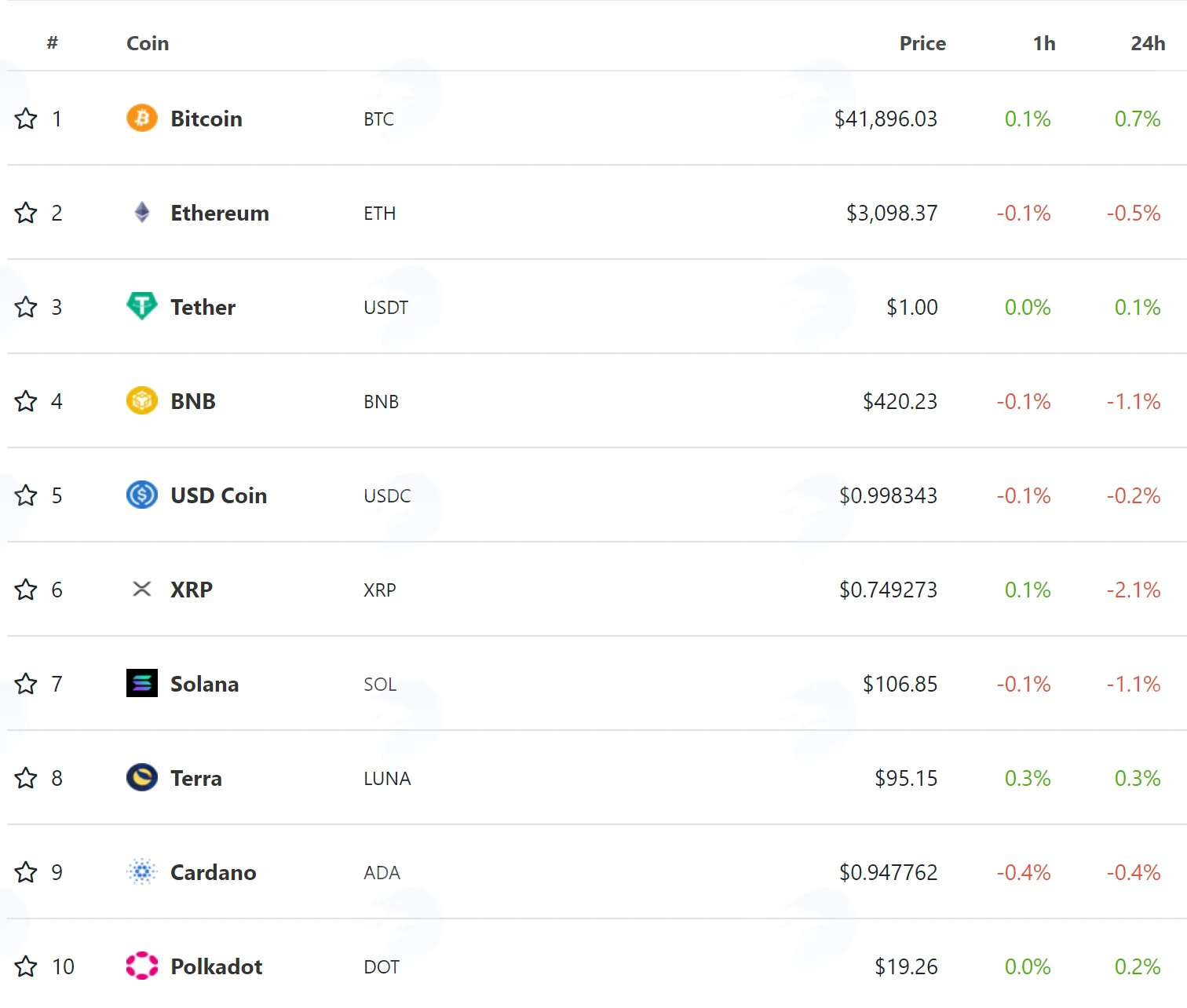This screenshot has height=1008, width=1187.
Task: Click the Bitcoin orange logo icon
Action: [142, 119]
